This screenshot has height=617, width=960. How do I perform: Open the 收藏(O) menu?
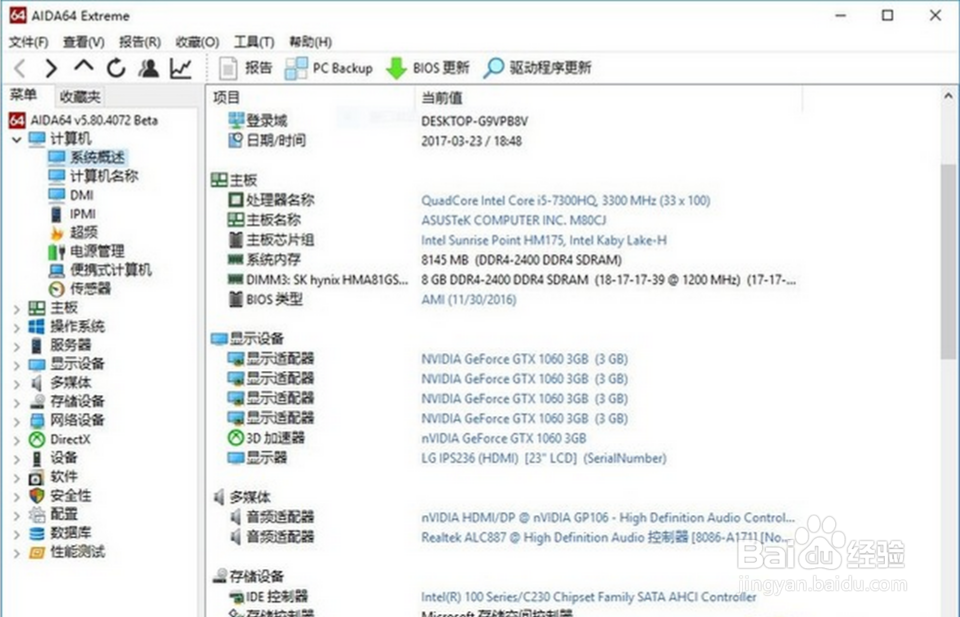coord(197,42)
